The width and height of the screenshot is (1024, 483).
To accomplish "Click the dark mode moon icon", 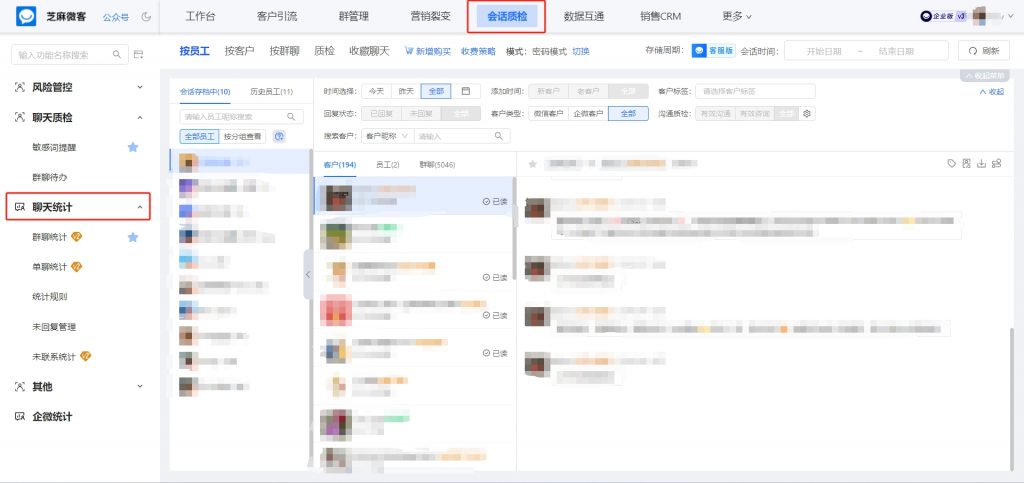I will click(147, 17).
